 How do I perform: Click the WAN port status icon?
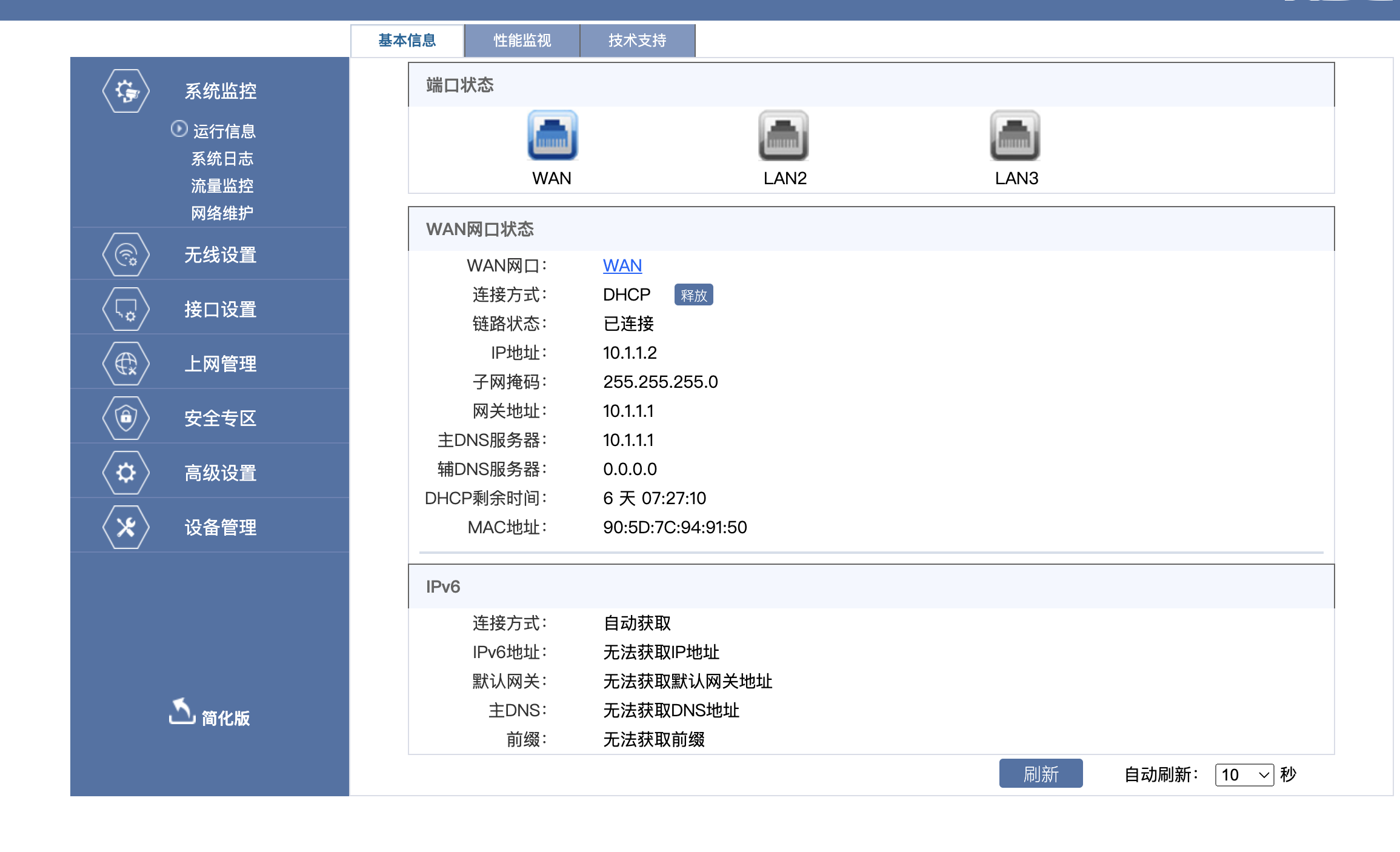pos(552,135)
